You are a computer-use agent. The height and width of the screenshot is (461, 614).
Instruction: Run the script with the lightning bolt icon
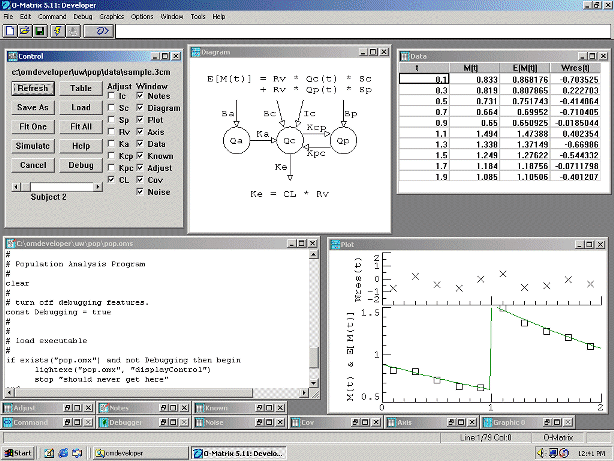58,31
